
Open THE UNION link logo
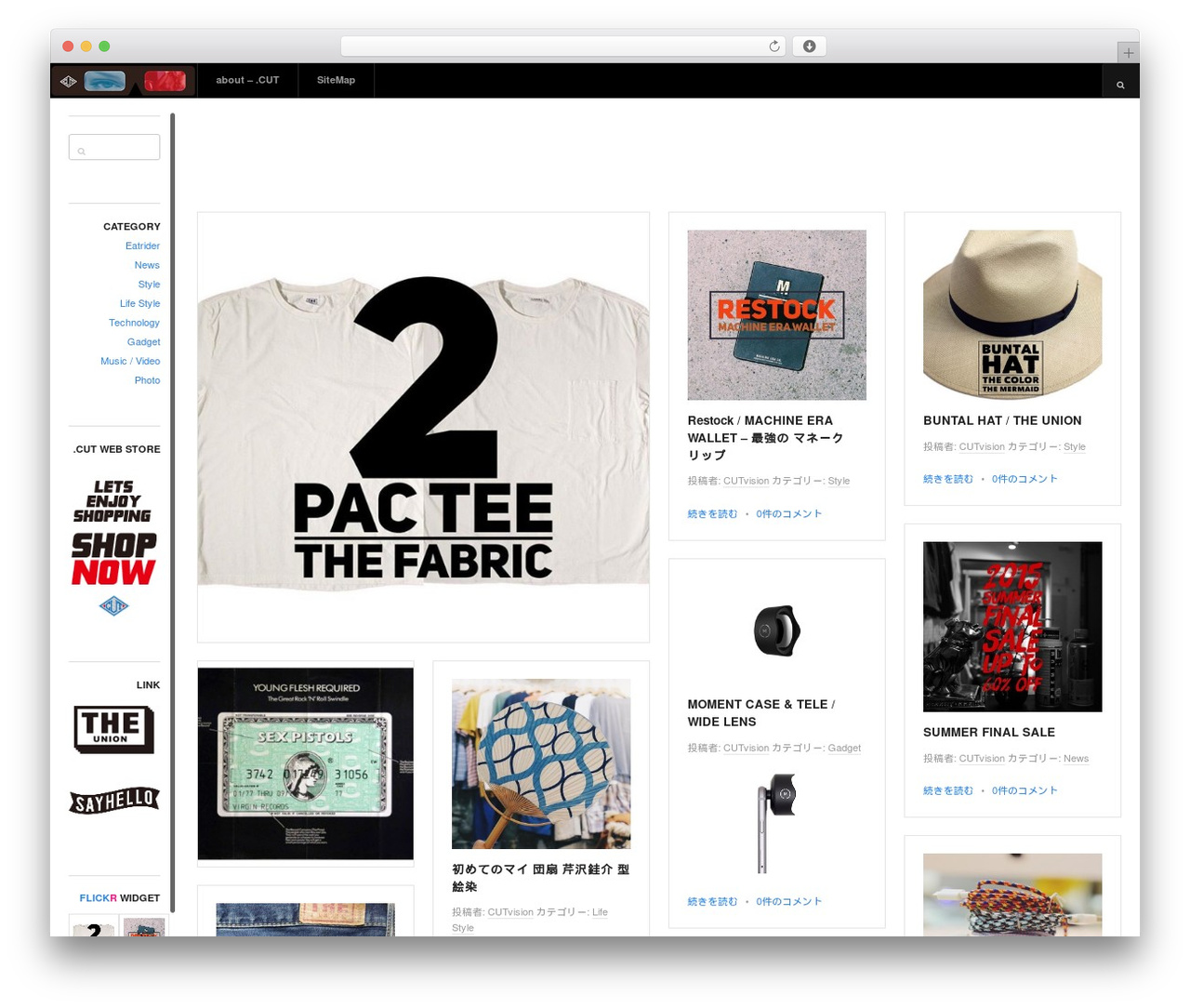pyautogui.click(x=113, y=729)
